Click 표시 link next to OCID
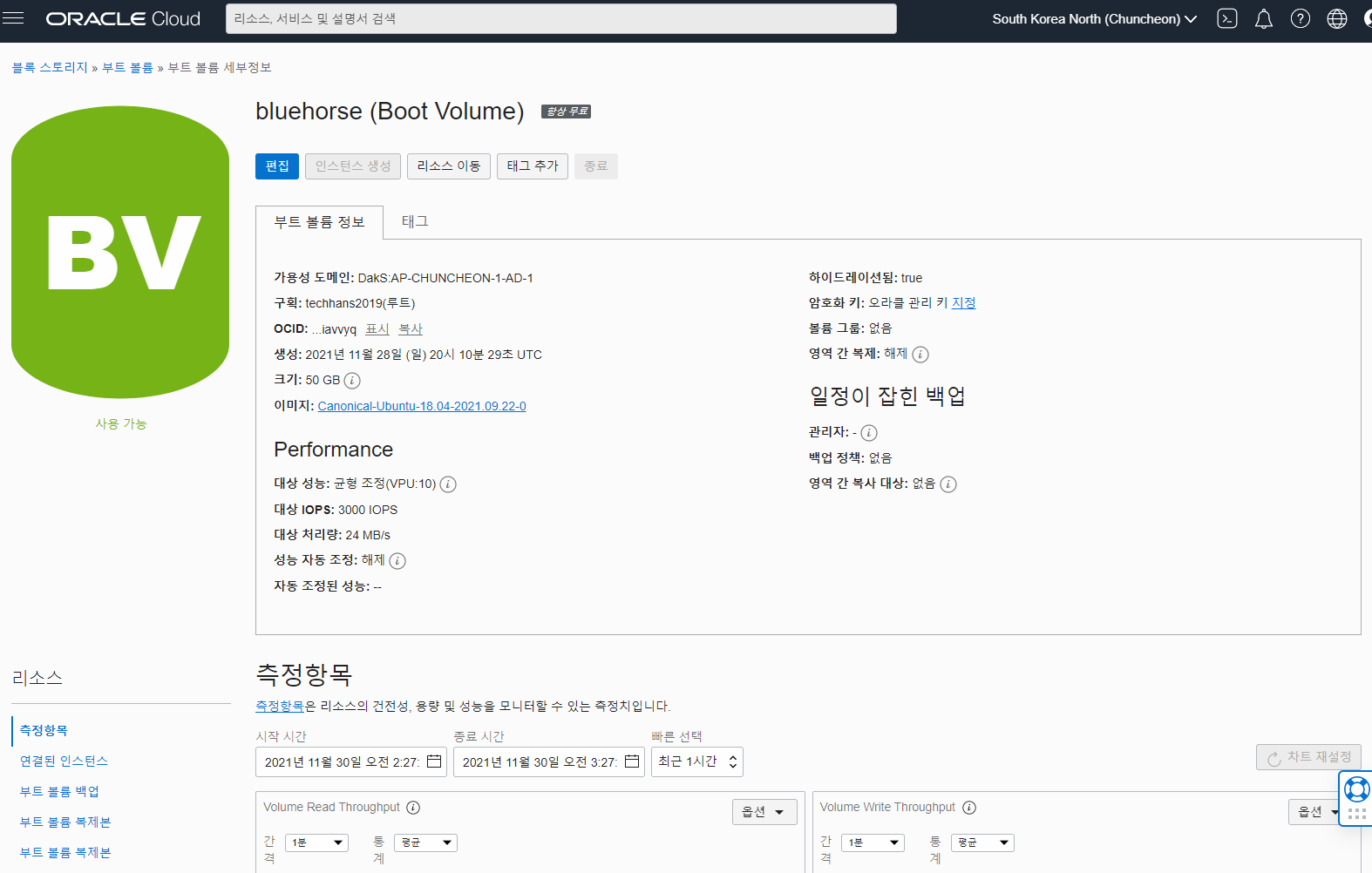The width and height of the screenshot is (1372, 873). (377, 329)
